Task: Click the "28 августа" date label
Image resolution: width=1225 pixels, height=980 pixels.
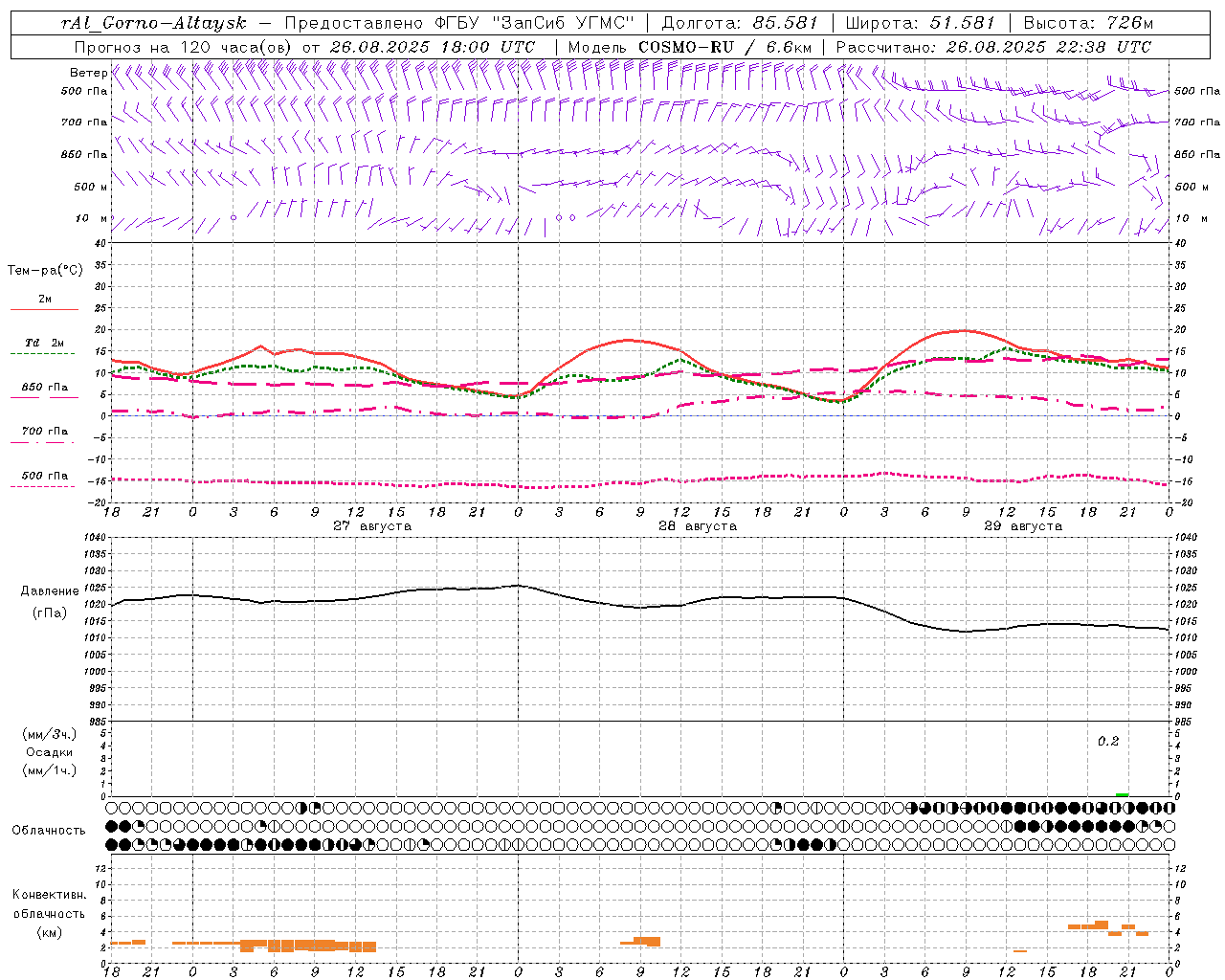Action: pos(698,526)
